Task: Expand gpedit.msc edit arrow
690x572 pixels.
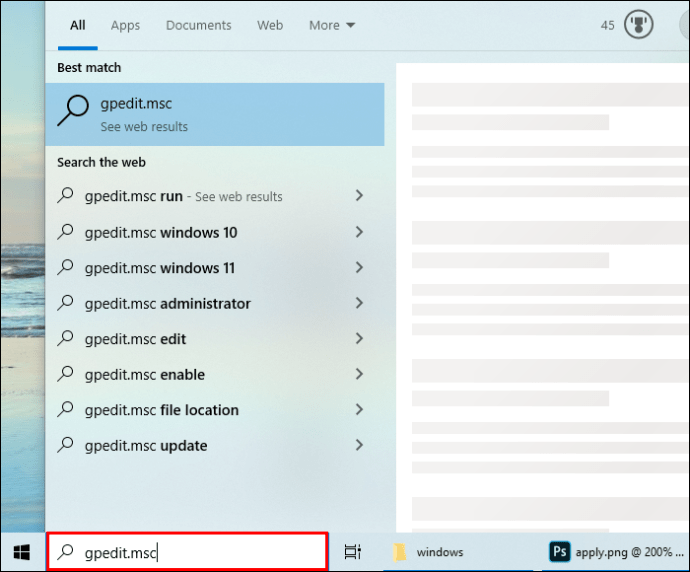Action: tap(360, 338)
